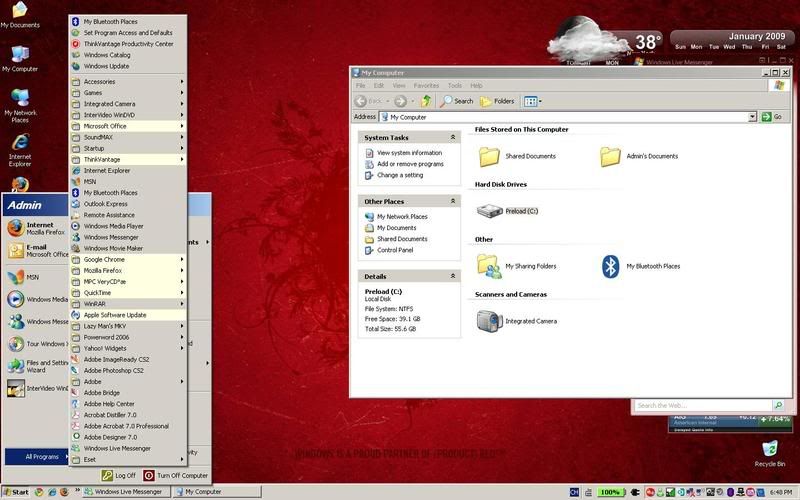Click the 38° weather gadget
The height and width of the screenshot is (500, 800).
click(x=605, y=42)
